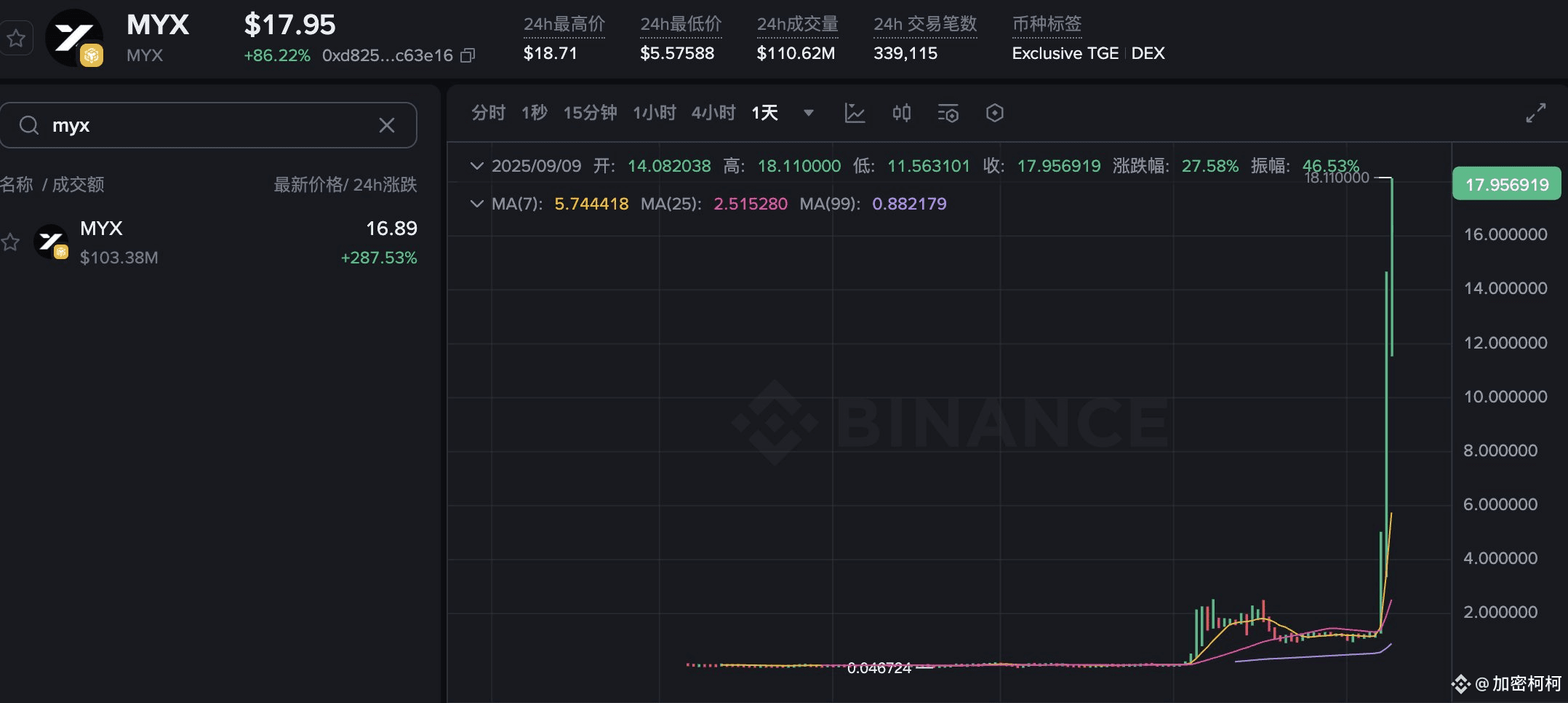Clear the myx search text

click(x=387, y=125)
